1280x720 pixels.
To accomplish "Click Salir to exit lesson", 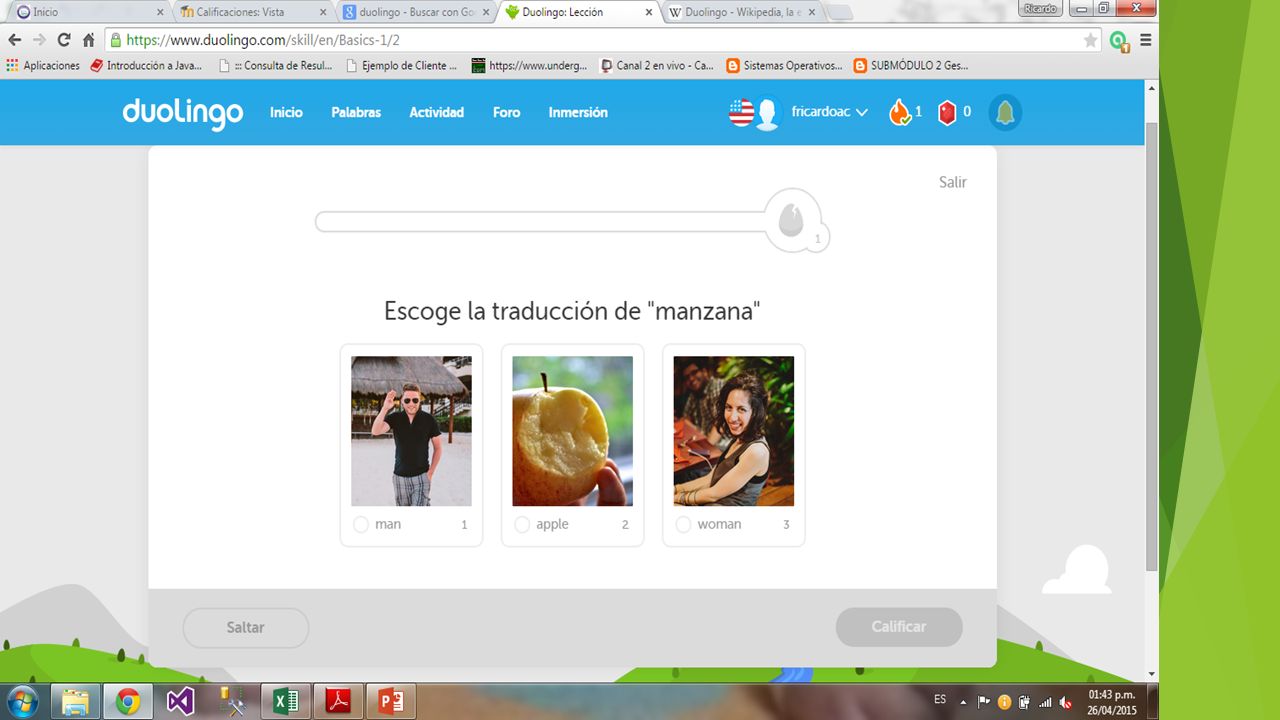I will click(x=952, y=182).
